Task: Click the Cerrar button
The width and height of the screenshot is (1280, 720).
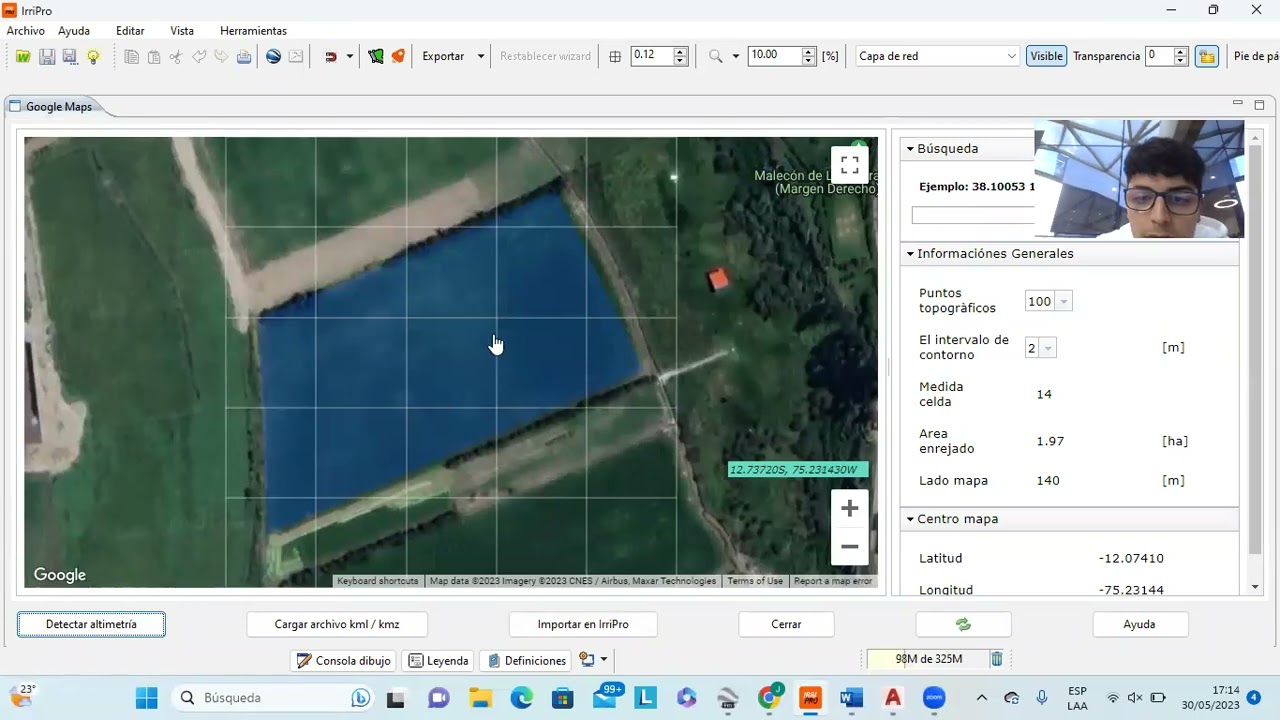Action: [x=786, y=624]
